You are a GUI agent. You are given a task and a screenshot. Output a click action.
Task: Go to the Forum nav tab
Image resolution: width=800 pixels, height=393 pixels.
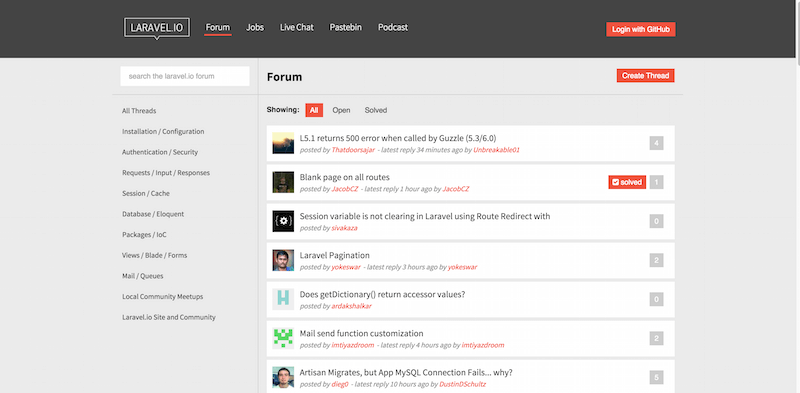coord(218,28)
